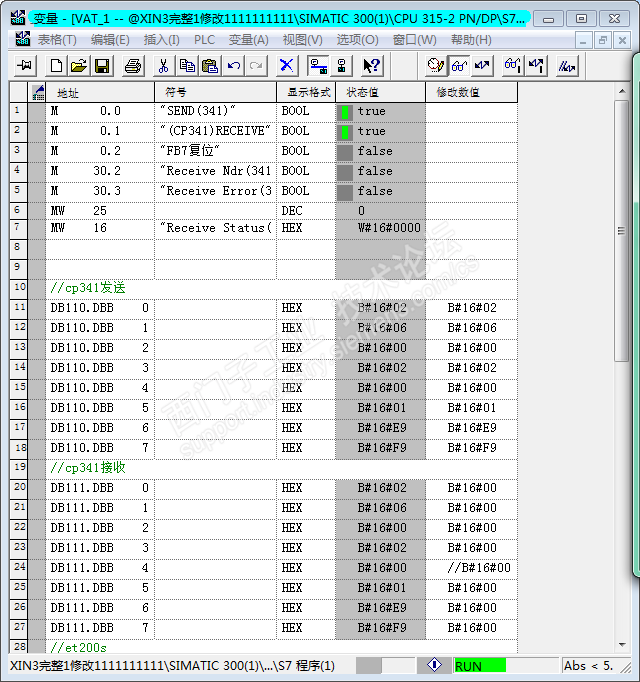Click the CPU status icon in status bar
640x682 pixels.
click(434, 665)
